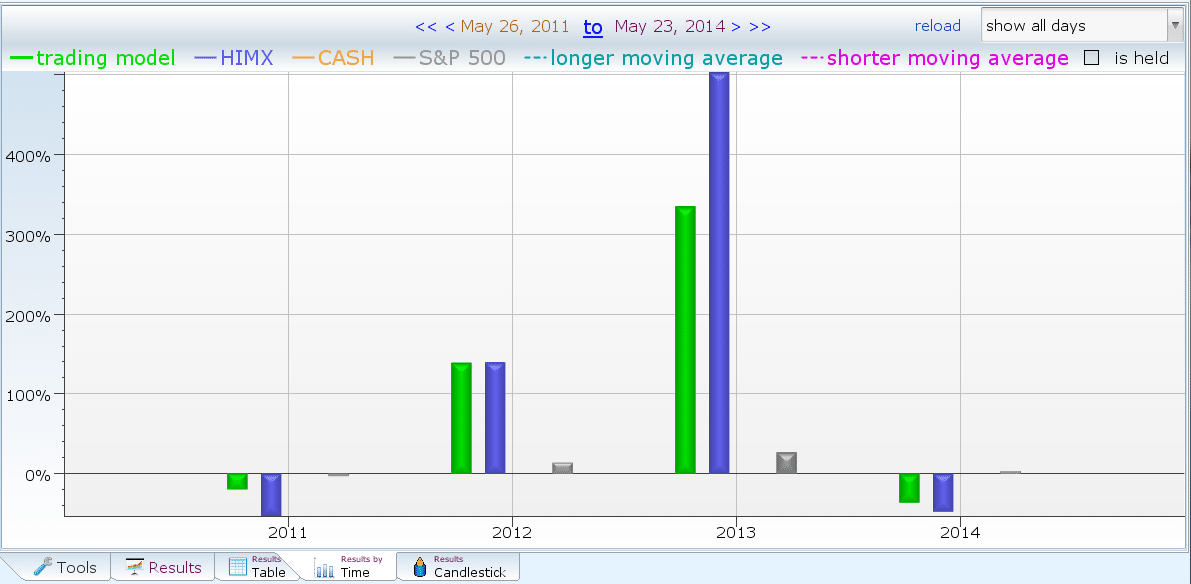Click the grid icon on Results Table tab
This screenshot has height=584, width=1191.
238,567
